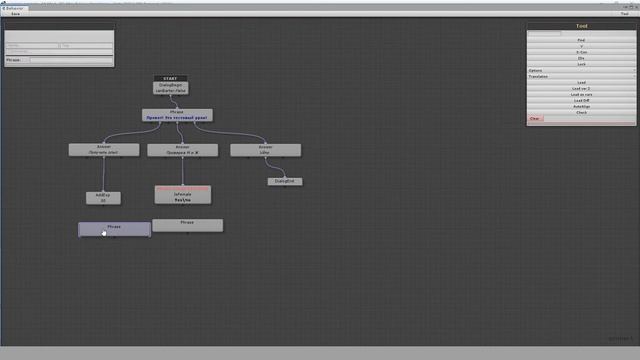Select the IsFemale node with pink bar
This screenshot has height=360, width=640.
pyautogui.click(x=183, y=195)
